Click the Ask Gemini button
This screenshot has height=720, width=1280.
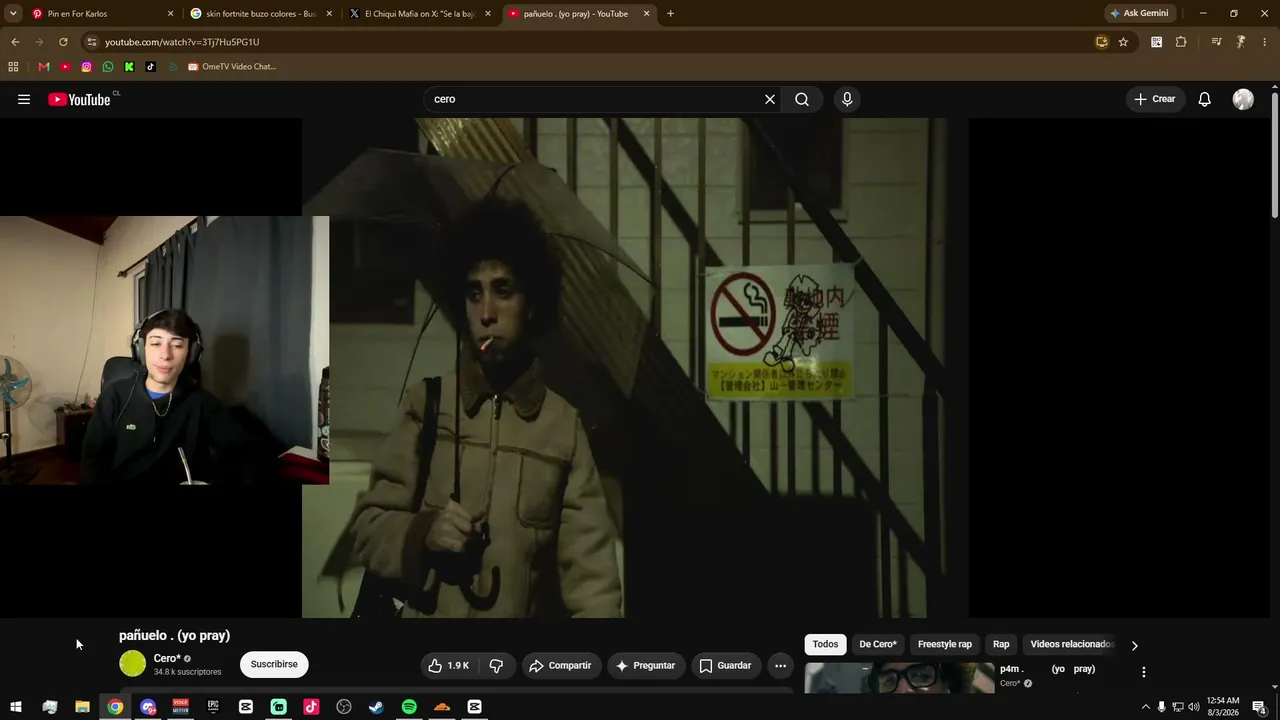1139,14
